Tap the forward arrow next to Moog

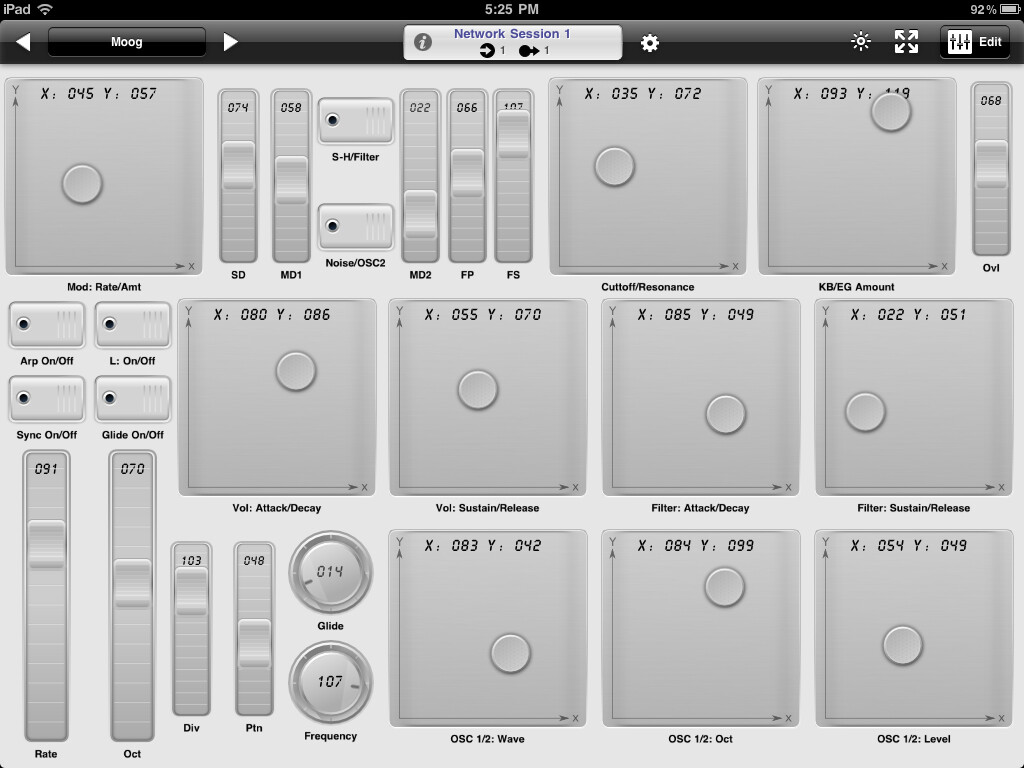tap(231, 40)
